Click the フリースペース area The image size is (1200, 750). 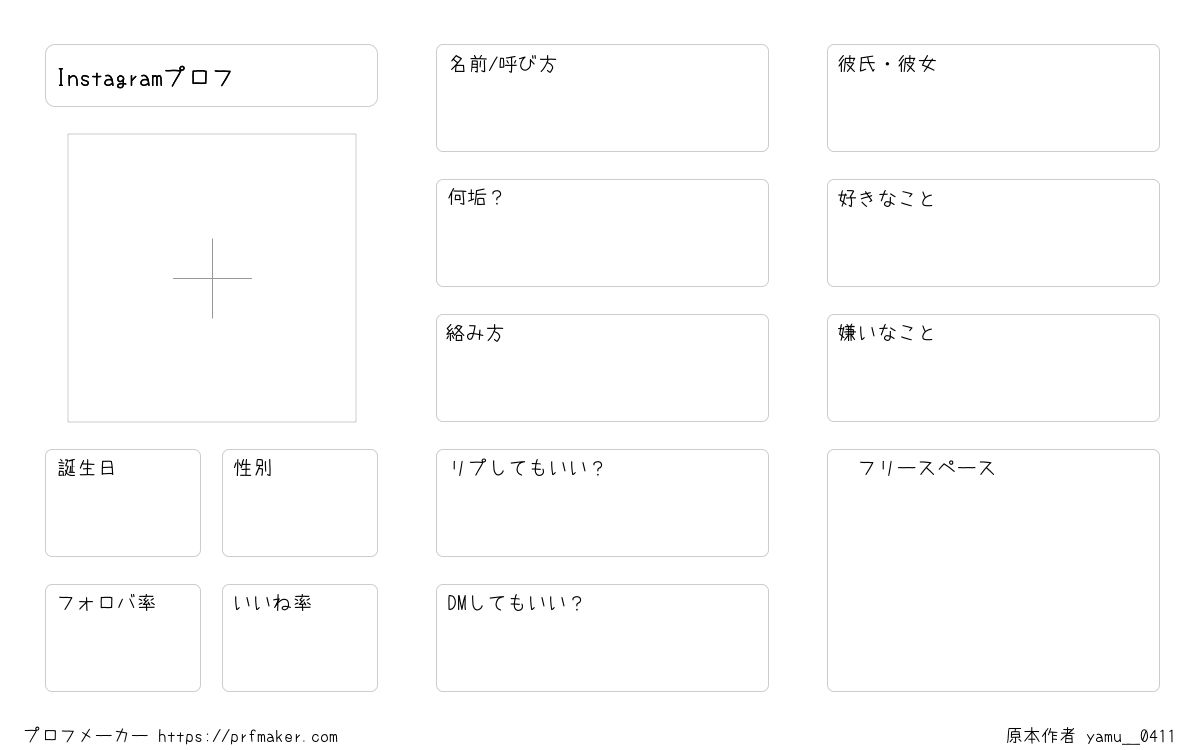tap(993, 570)
